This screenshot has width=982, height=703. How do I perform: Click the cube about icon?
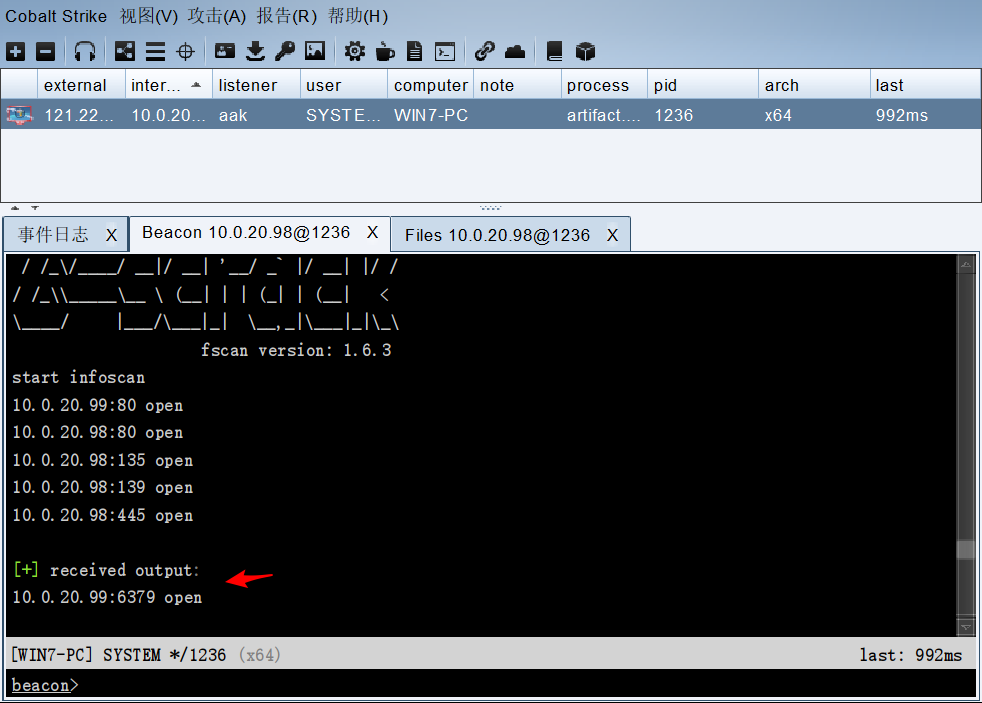pyautogui.click(x=585, y=51)
